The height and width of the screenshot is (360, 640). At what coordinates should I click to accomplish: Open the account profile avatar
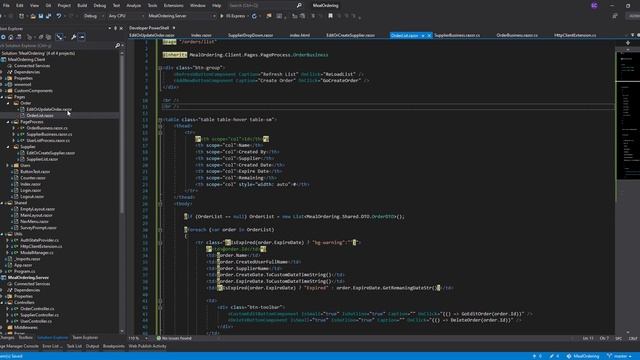click(x=594, y=6)
